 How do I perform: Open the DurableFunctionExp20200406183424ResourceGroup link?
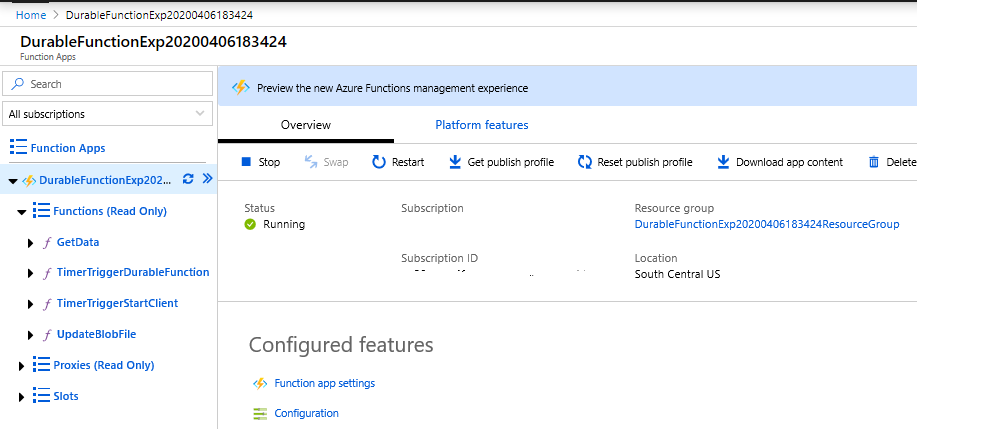[767, 224]
